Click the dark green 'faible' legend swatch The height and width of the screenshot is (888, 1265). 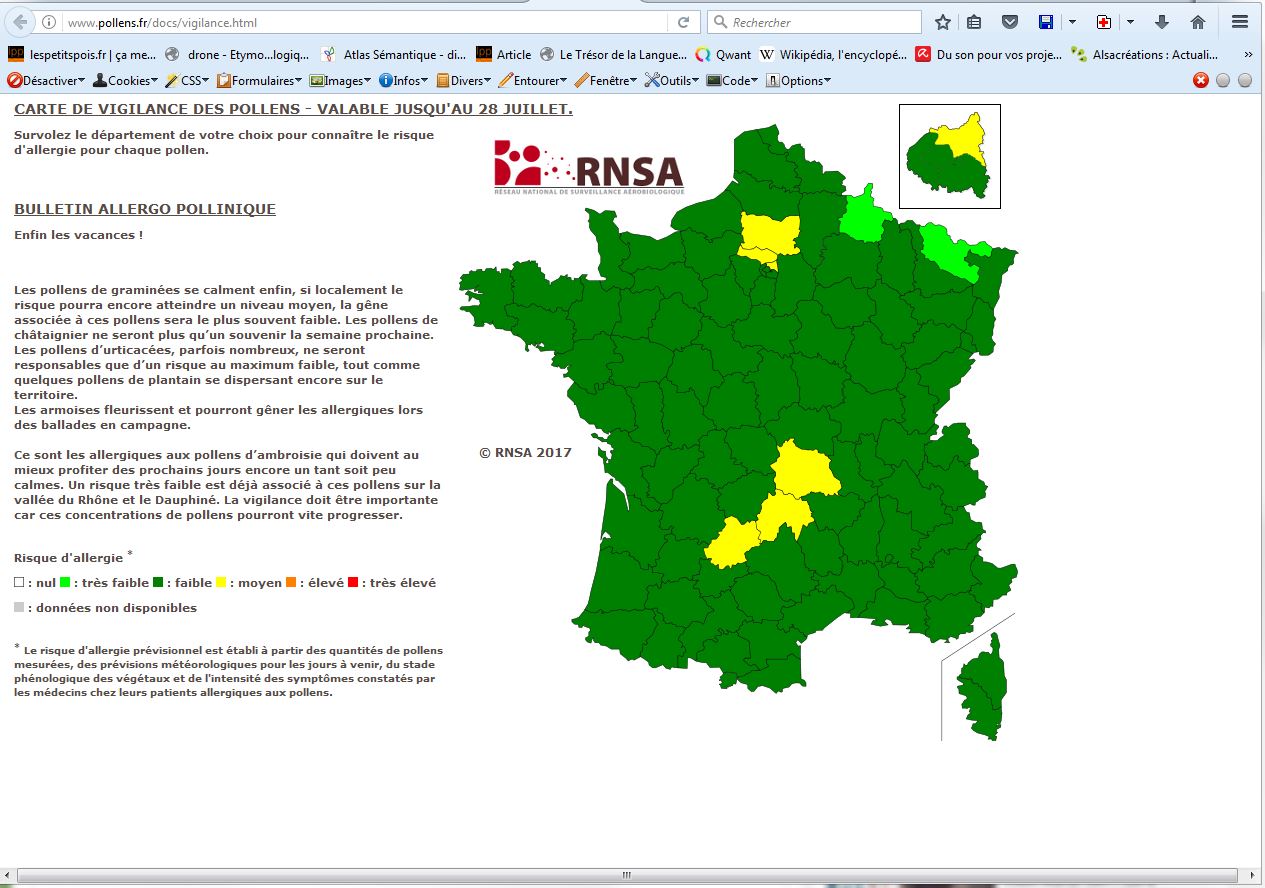[157, 582]
